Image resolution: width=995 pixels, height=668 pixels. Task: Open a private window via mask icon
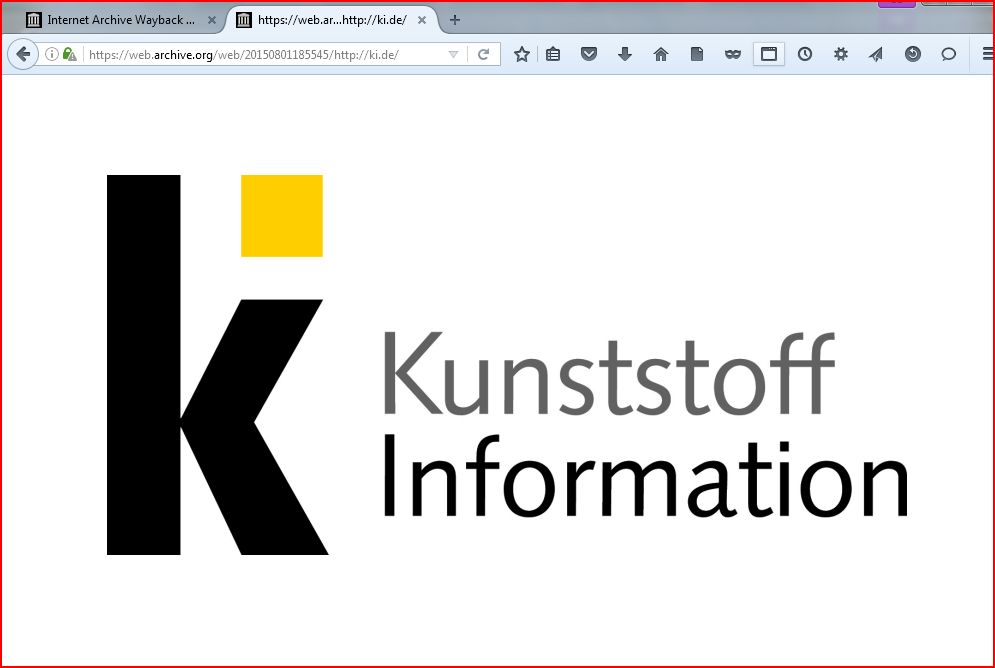[x=733, y=55]
